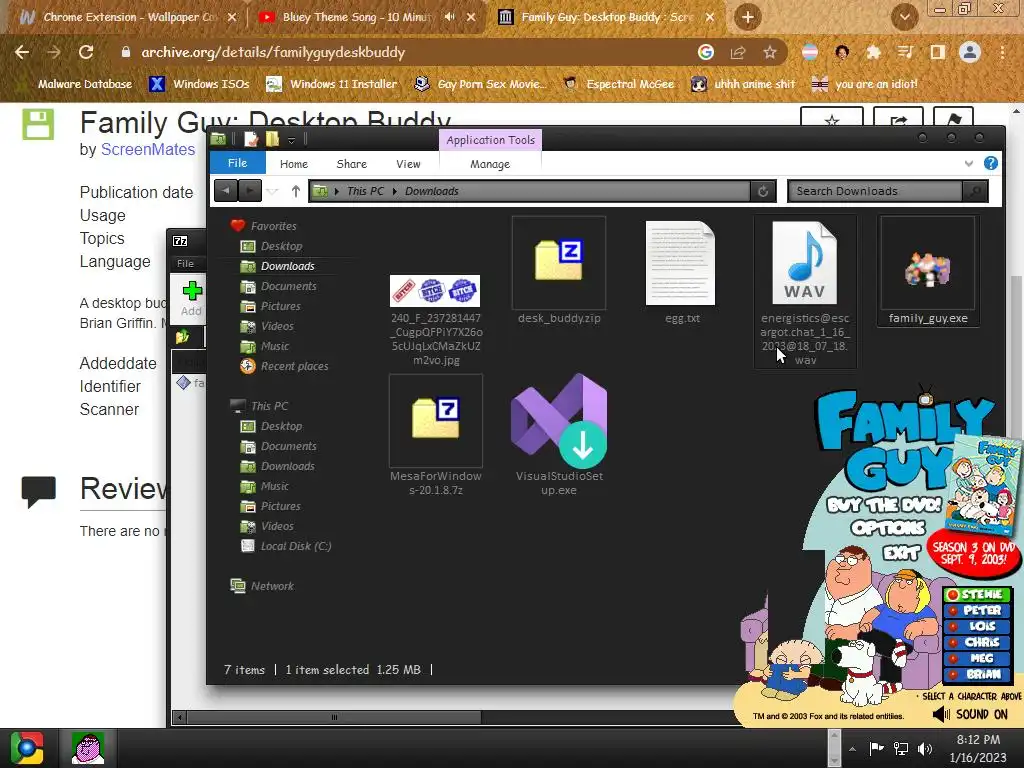
Task: Go forward in Explorer navigation
Action: pos(249,191)
